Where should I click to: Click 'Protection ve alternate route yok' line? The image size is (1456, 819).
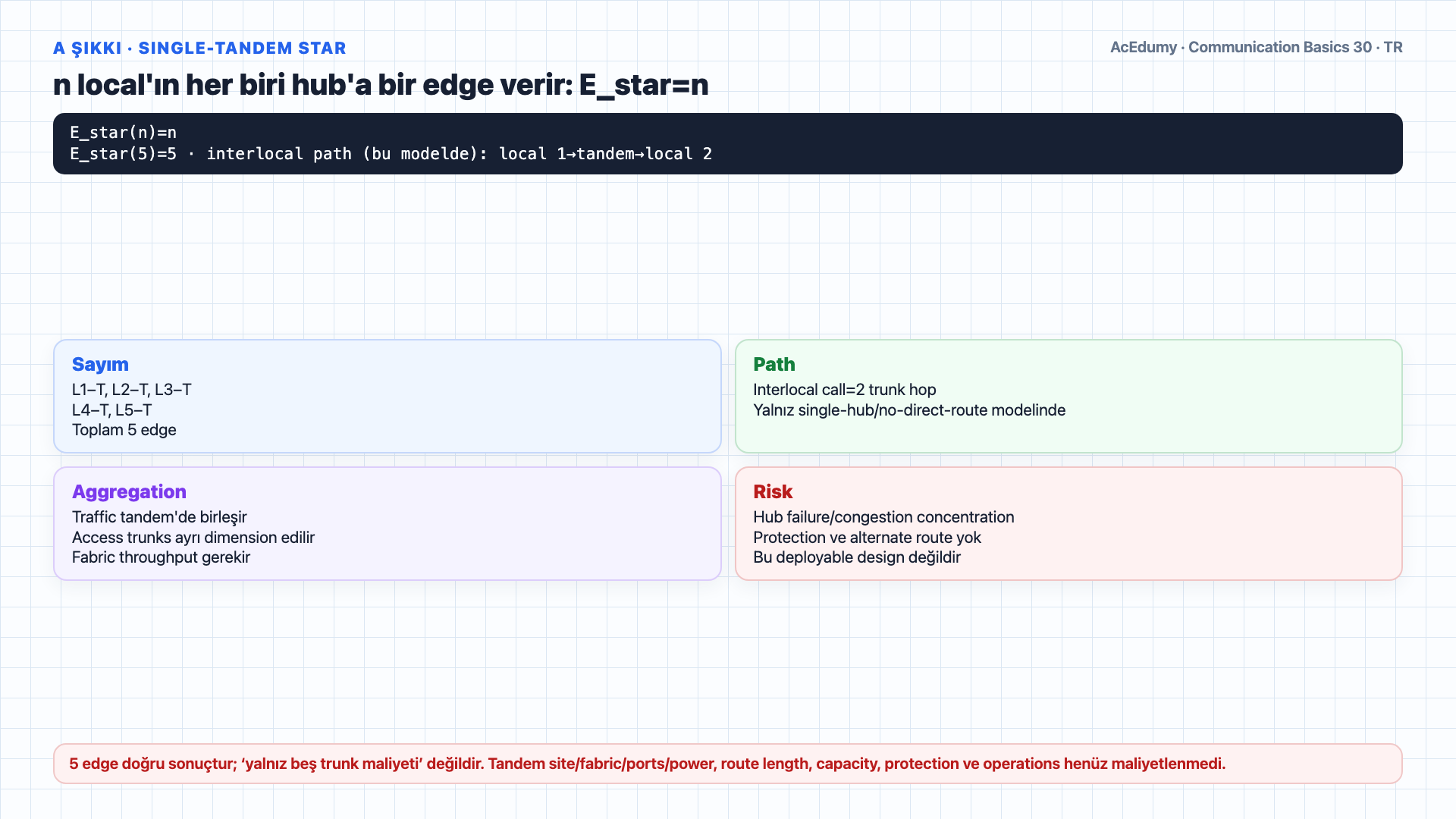click(x=866, y=538)
